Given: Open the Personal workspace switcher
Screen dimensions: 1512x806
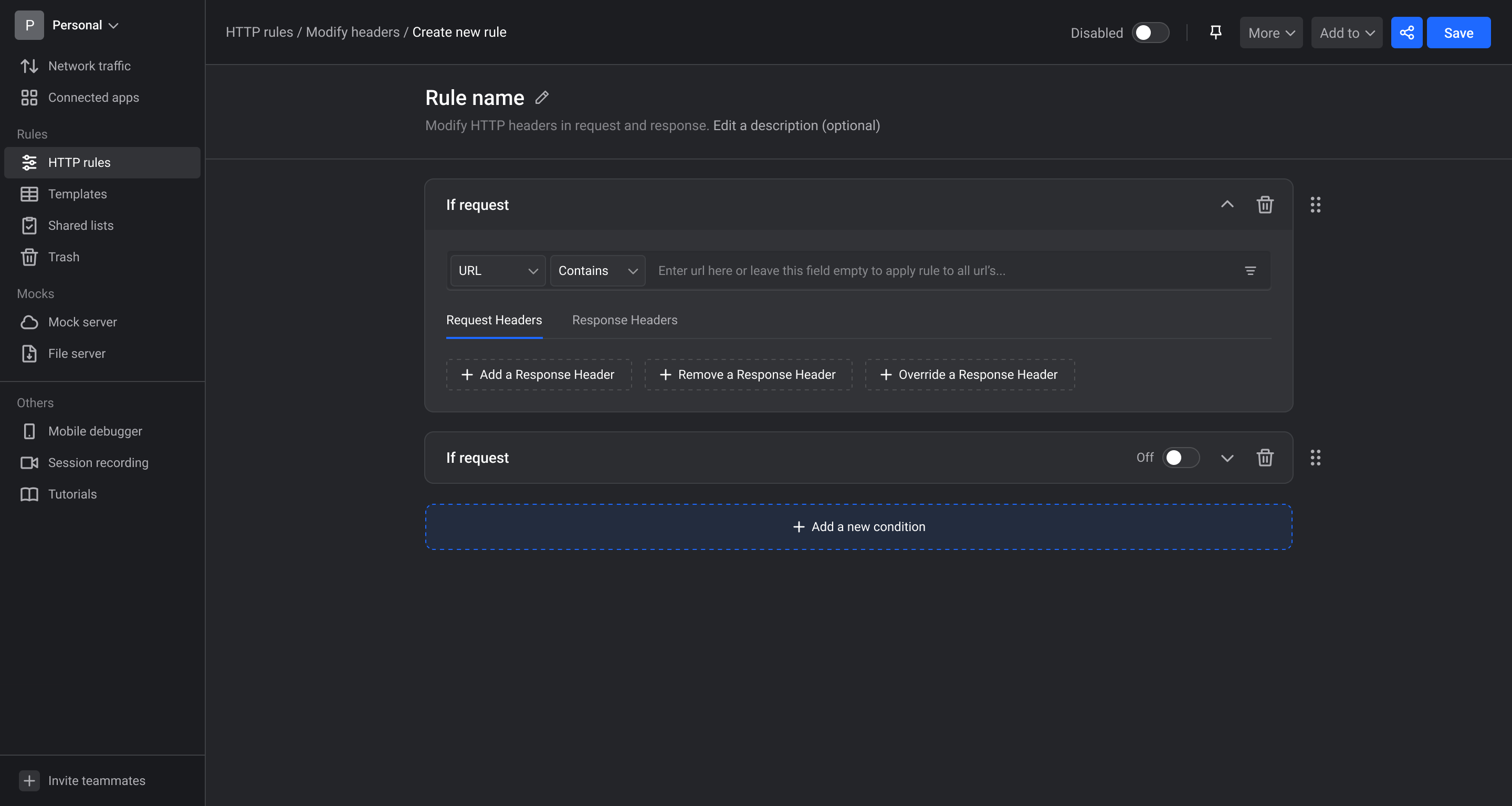Looking at the screenshot, I should 85,25.
